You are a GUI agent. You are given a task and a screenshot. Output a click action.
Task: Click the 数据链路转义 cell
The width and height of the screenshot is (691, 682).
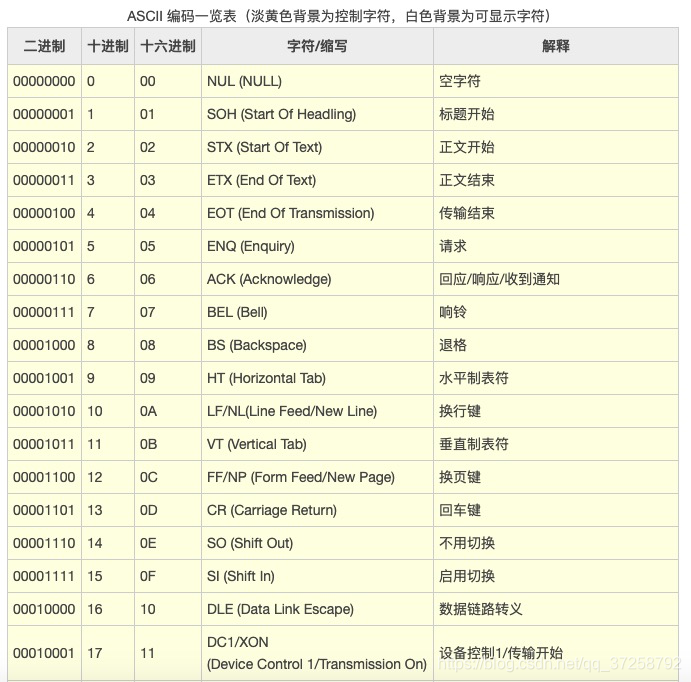556,610
